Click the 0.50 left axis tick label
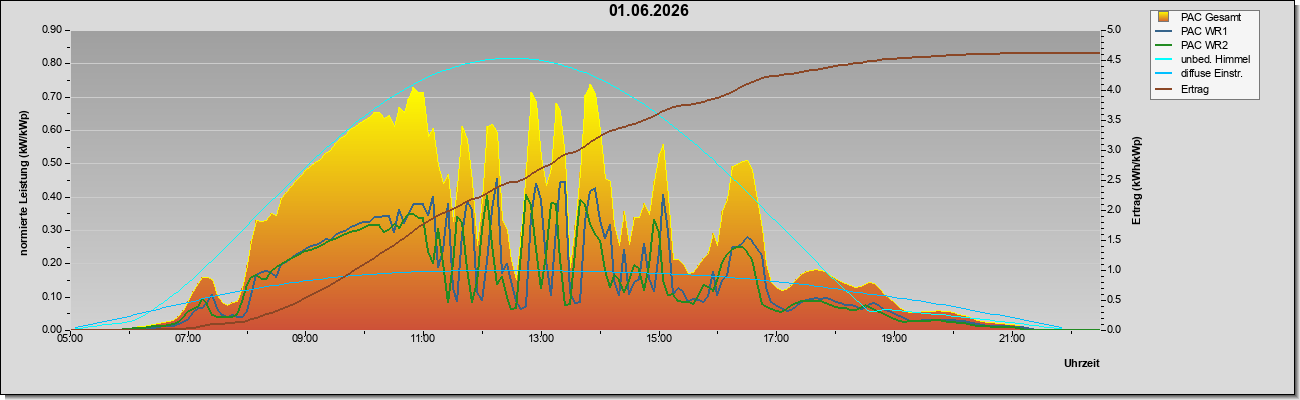 click(52, 163)
